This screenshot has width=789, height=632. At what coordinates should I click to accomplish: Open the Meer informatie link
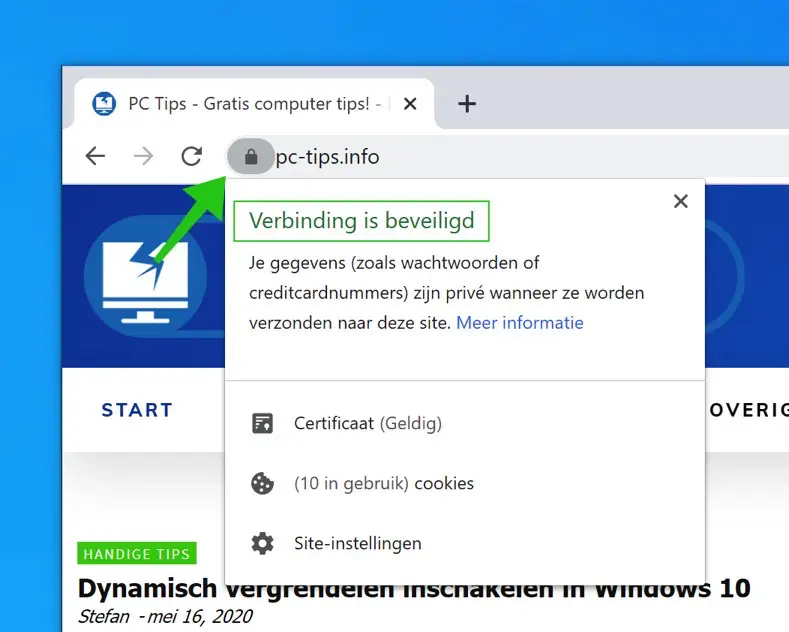[520, 323]
